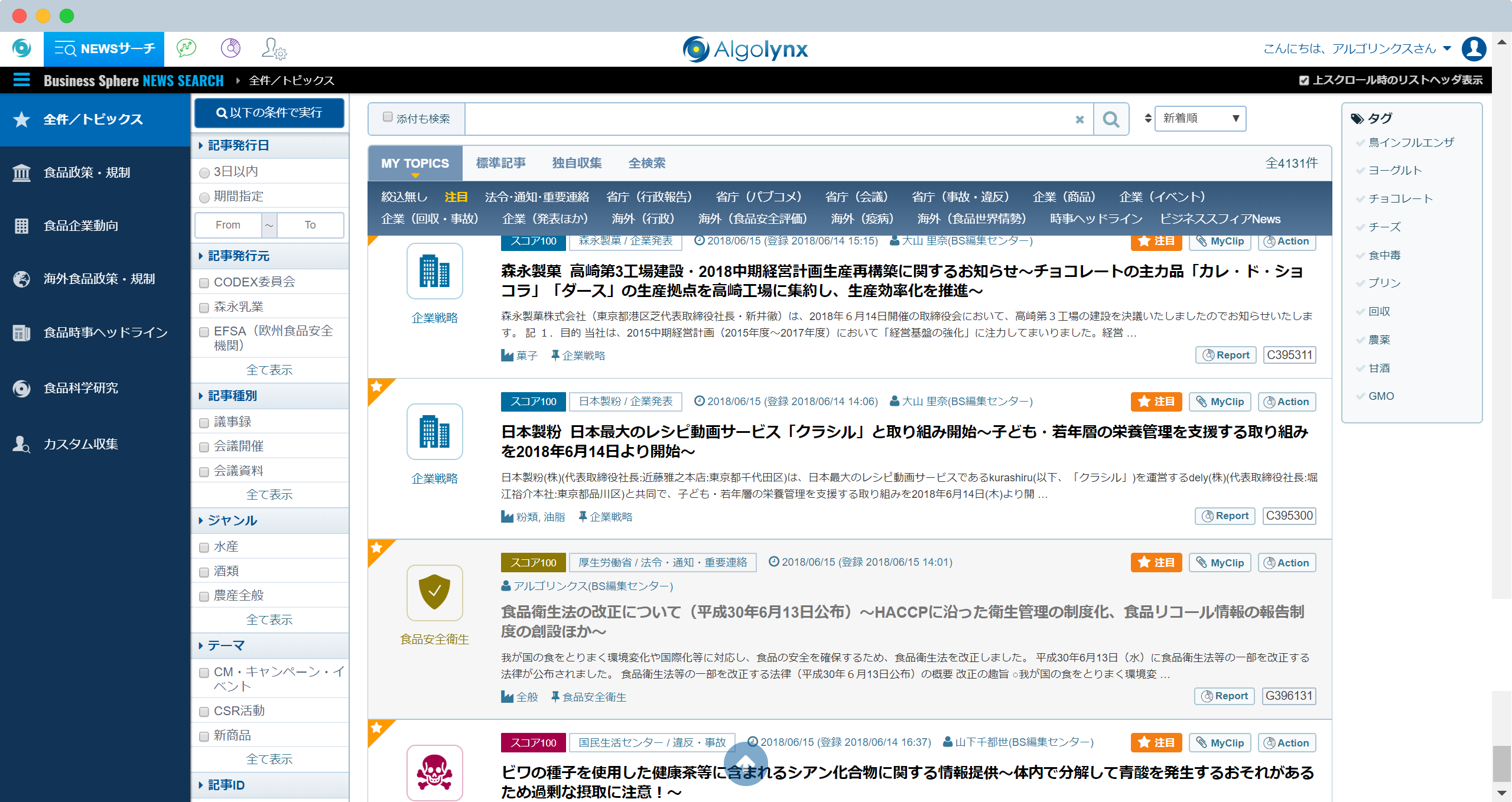Open the pie chart analysis icon

[x=230, y=48]
